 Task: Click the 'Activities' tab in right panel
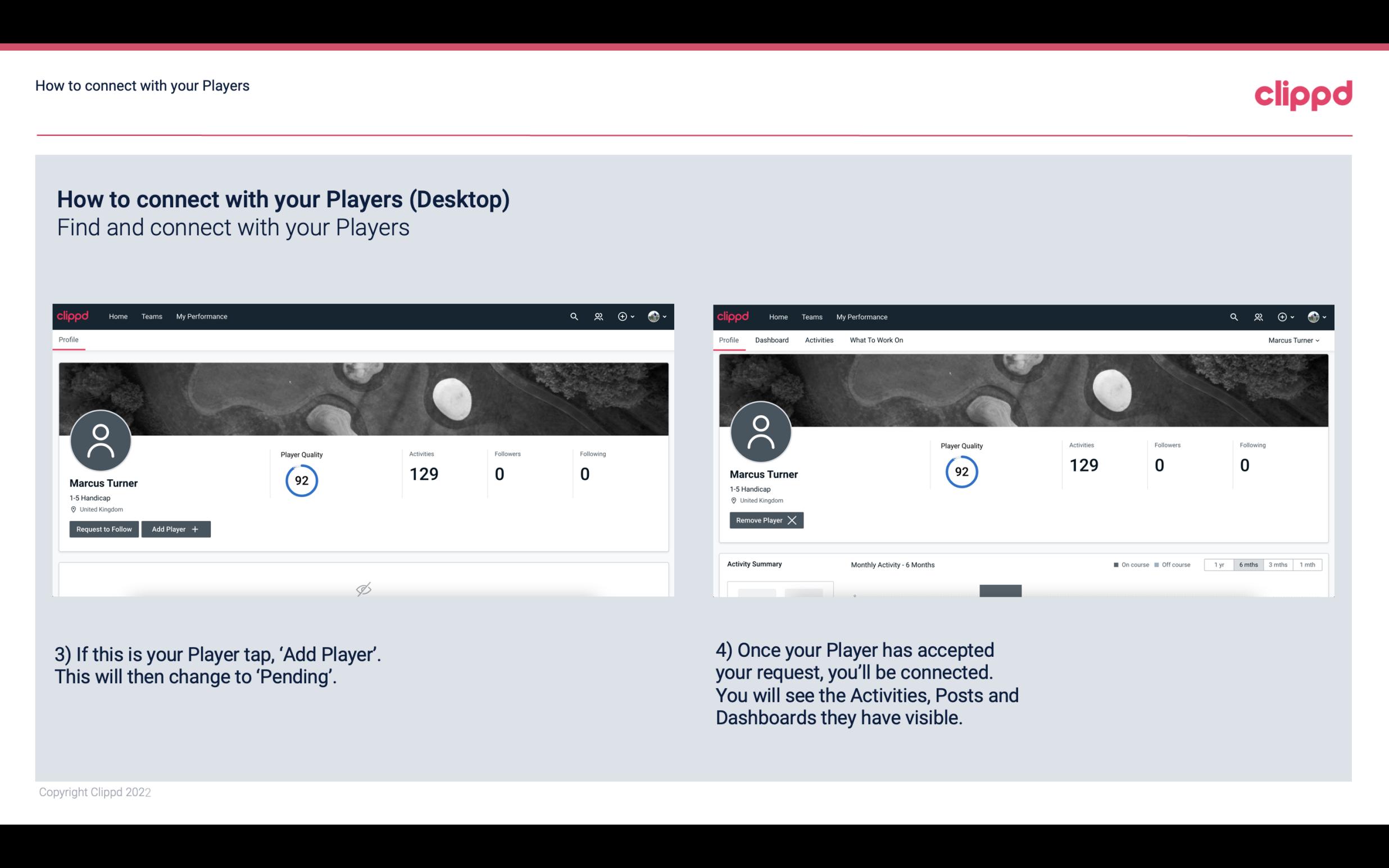pos(819,340)
